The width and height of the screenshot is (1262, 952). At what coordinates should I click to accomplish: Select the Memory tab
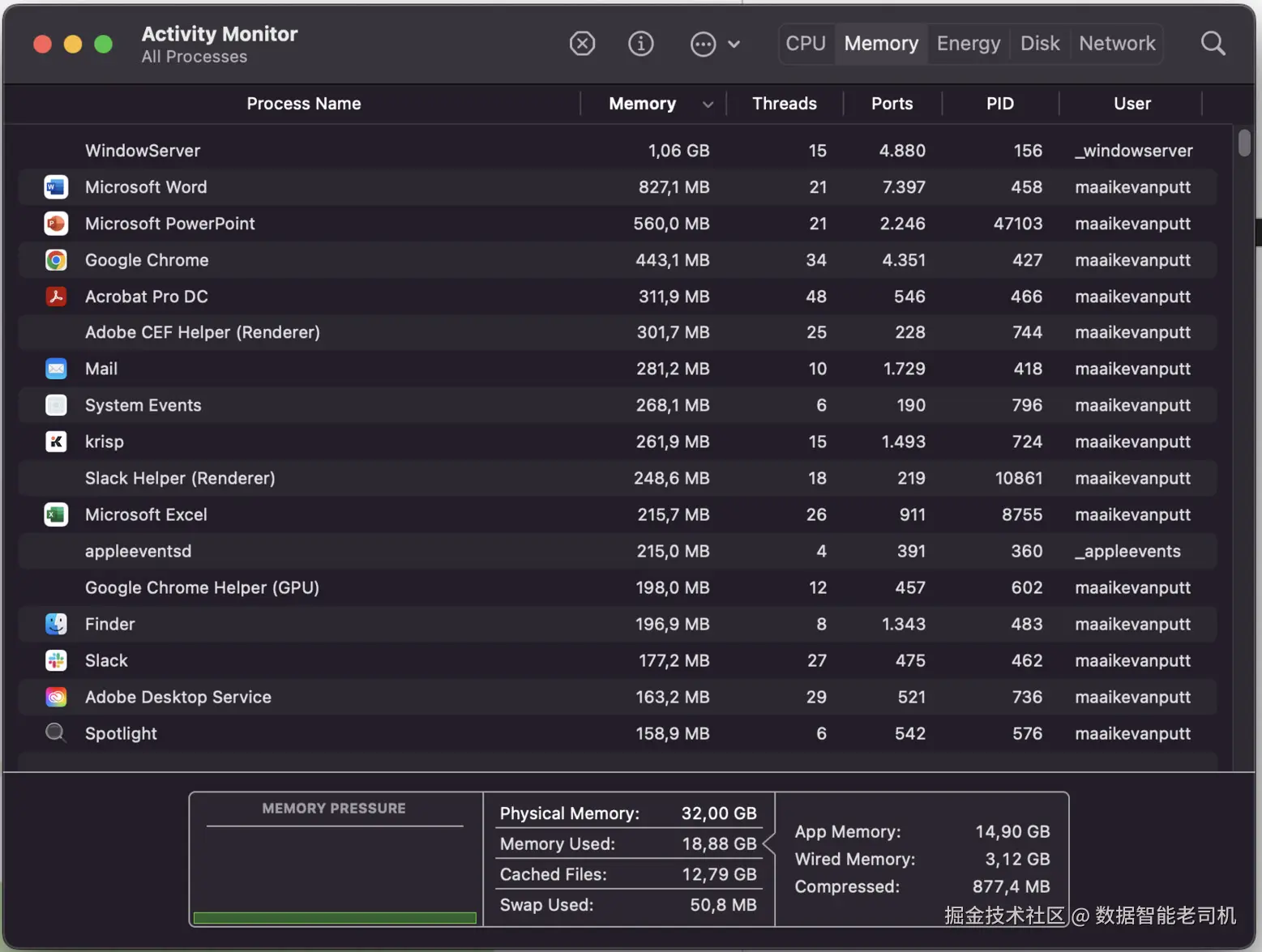(x=881, y=44)
